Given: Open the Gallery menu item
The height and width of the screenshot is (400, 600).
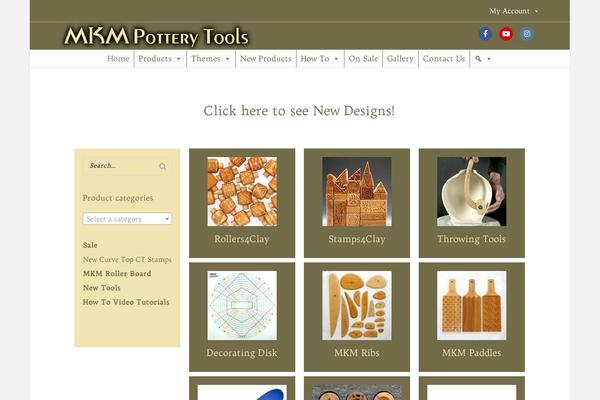Looking at the screenshot, I should (x=400, y=59).
